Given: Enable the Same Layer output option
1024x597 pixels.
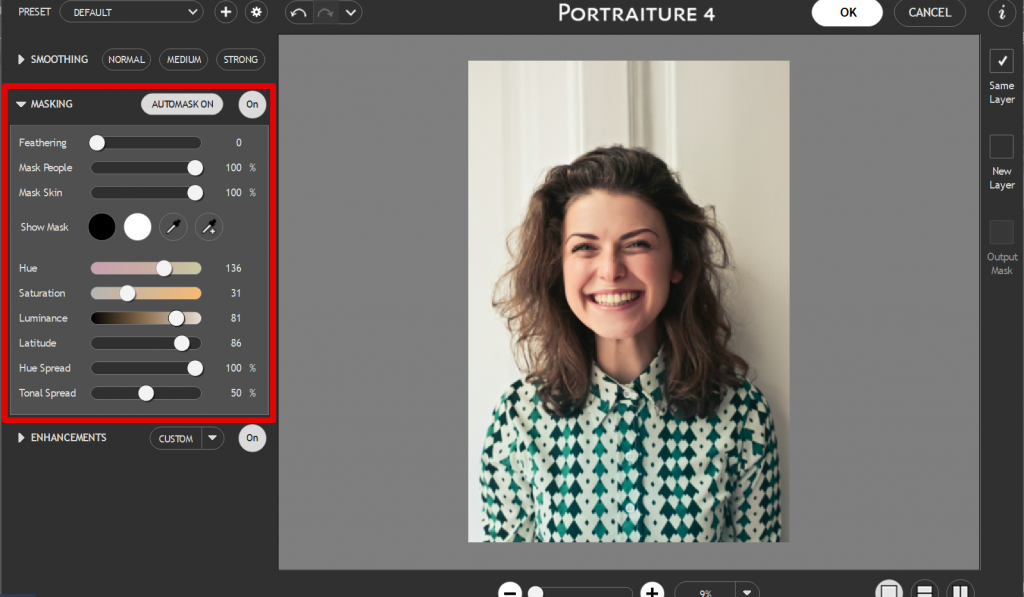Looking at the screenshot, I should coord(1001,62).
